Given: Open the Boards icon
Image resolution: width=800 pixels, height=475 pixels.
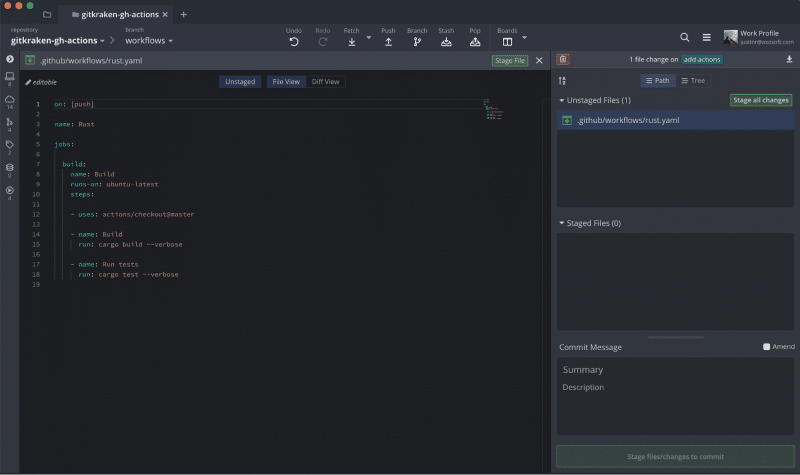Looking at the screenshot, I should (507, 42).
